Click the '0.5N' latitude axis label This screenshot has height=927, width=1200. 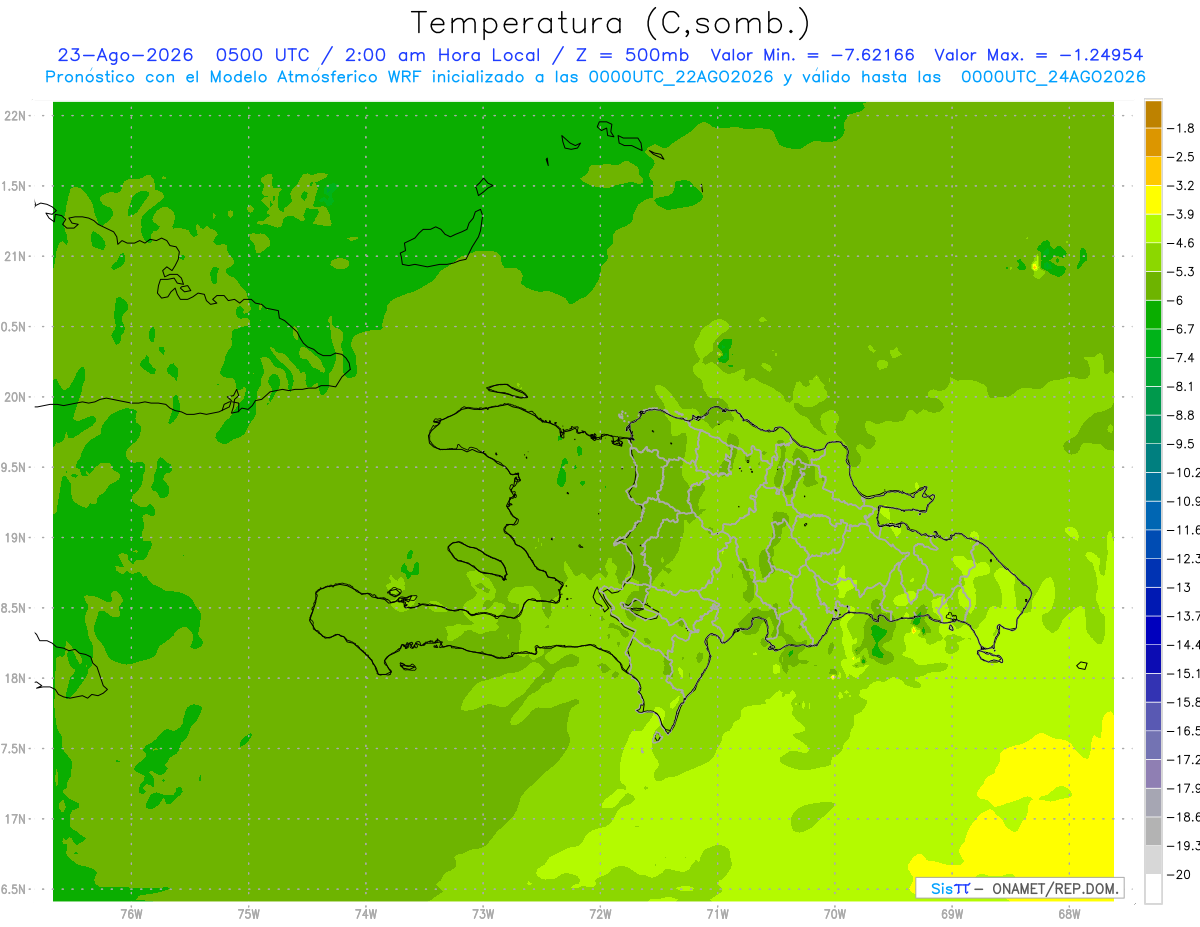(x=15, y=327)
